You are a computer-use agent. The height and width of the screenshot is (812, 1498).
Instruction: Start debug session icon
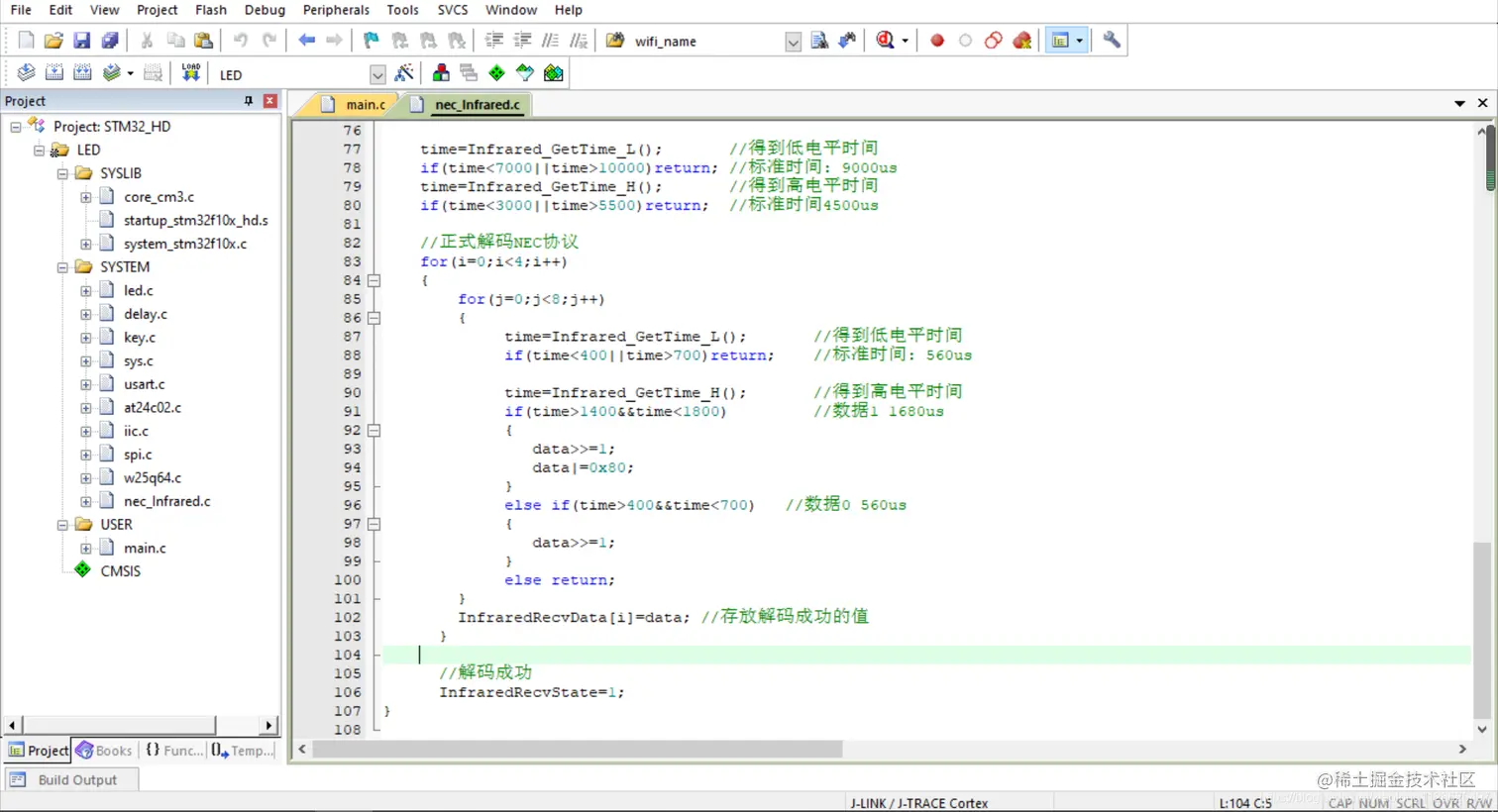click(885, 41)
